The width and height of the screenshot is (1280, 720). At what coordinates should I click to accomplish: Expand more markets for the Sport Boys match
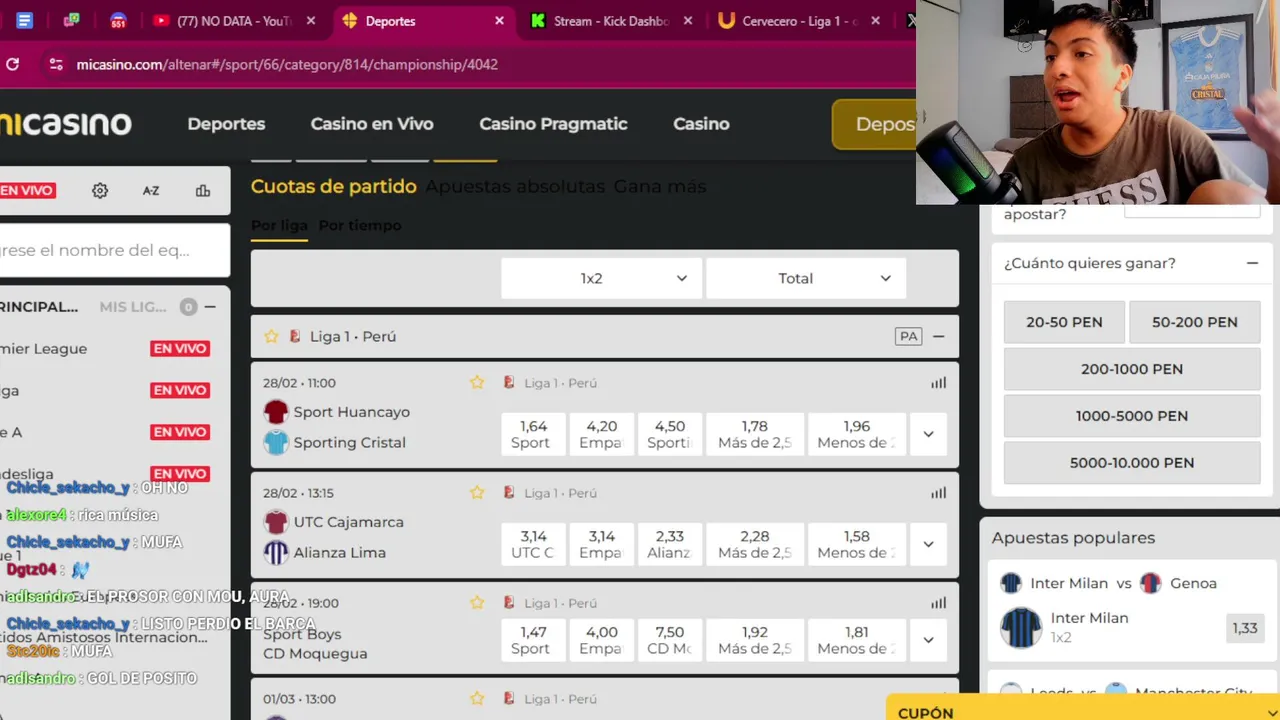click(x=928, y=640)
